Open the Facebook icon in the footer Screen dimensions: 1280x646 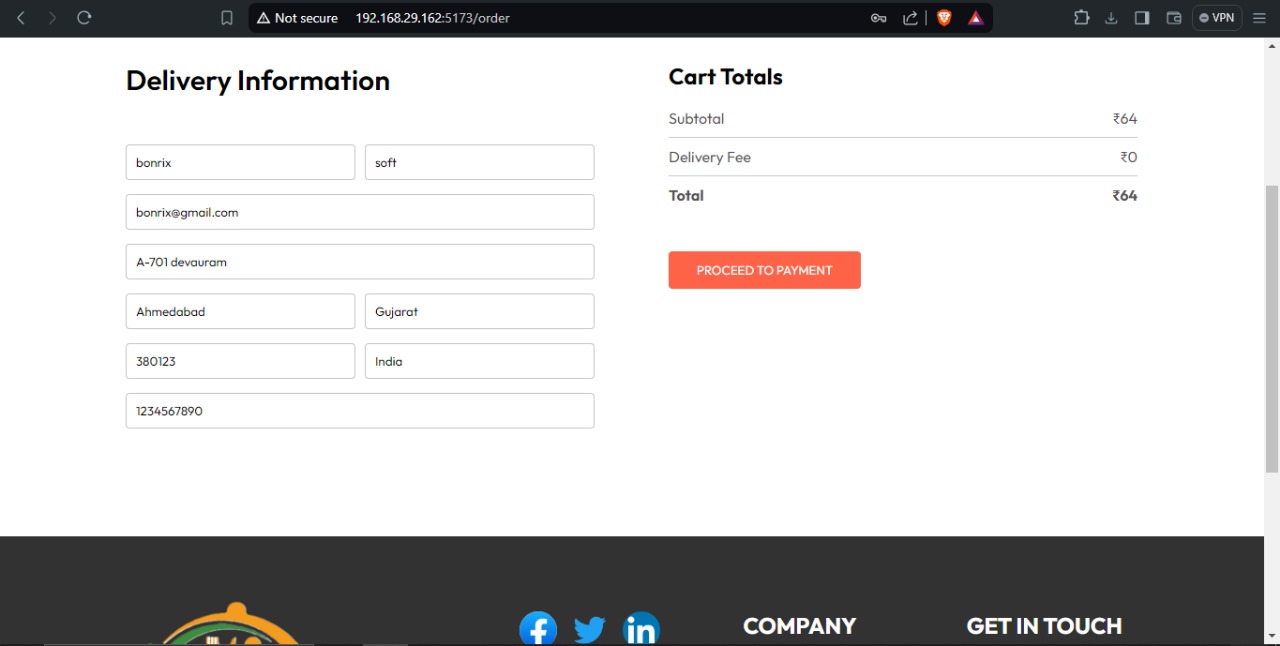coord(538,629)
